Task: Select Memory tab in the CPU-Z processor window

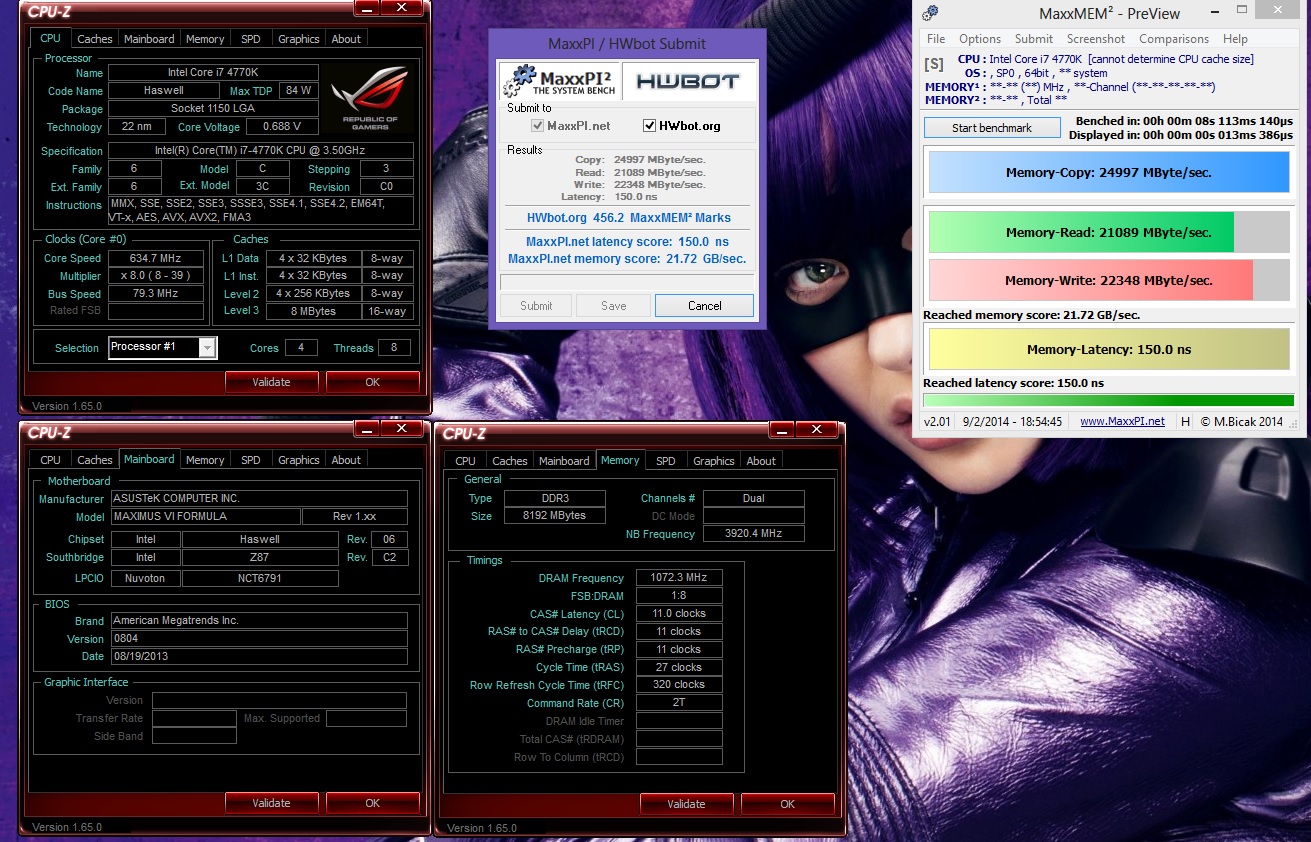Action: point(205,39)
